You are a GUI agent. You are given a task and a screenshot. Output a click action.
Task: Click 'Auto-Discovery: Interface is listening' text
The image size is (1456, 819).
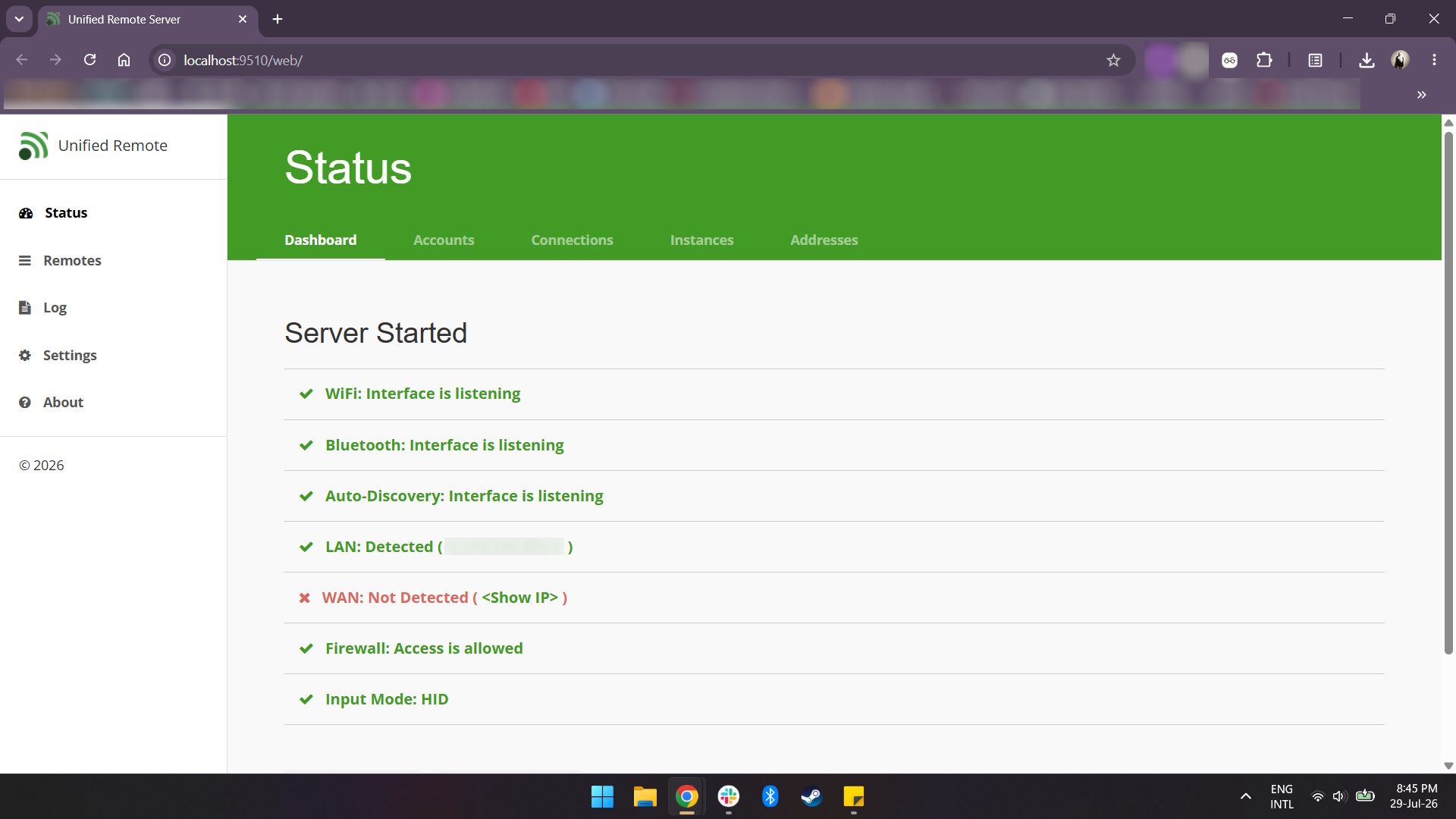tap(464, 496)
